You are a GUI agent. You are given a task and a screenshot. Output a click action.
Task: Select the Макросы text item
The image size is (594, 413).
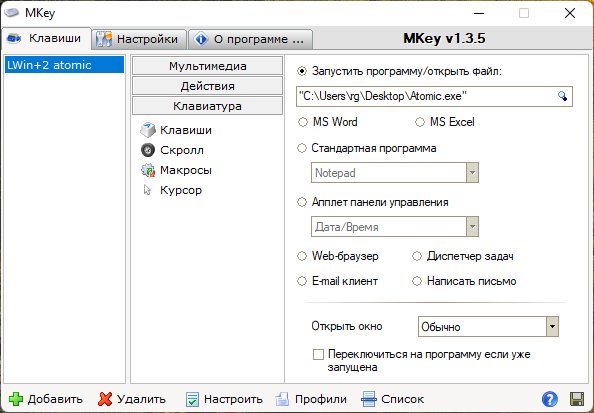(x=186, y=170)
